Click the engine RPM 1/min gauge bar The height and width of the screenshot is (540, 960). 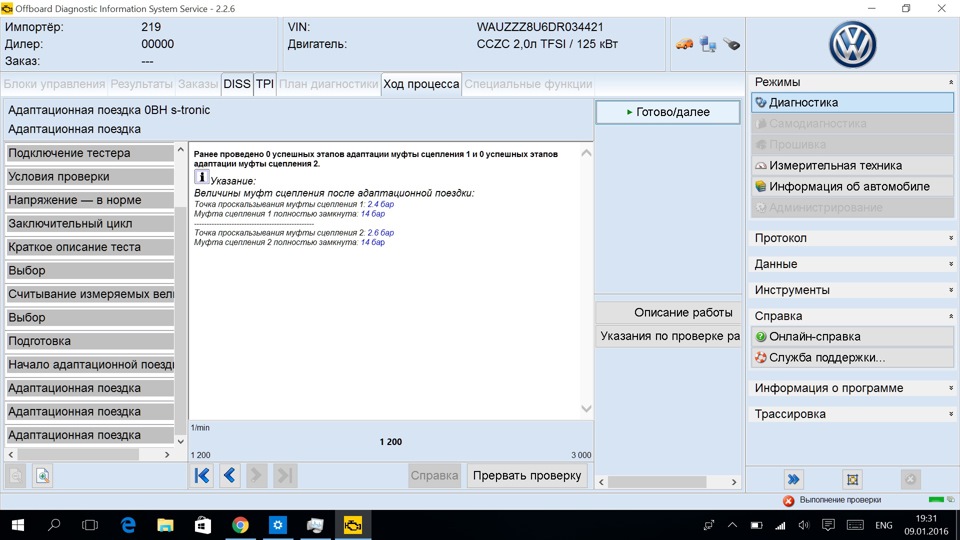[x=391, y=441]
